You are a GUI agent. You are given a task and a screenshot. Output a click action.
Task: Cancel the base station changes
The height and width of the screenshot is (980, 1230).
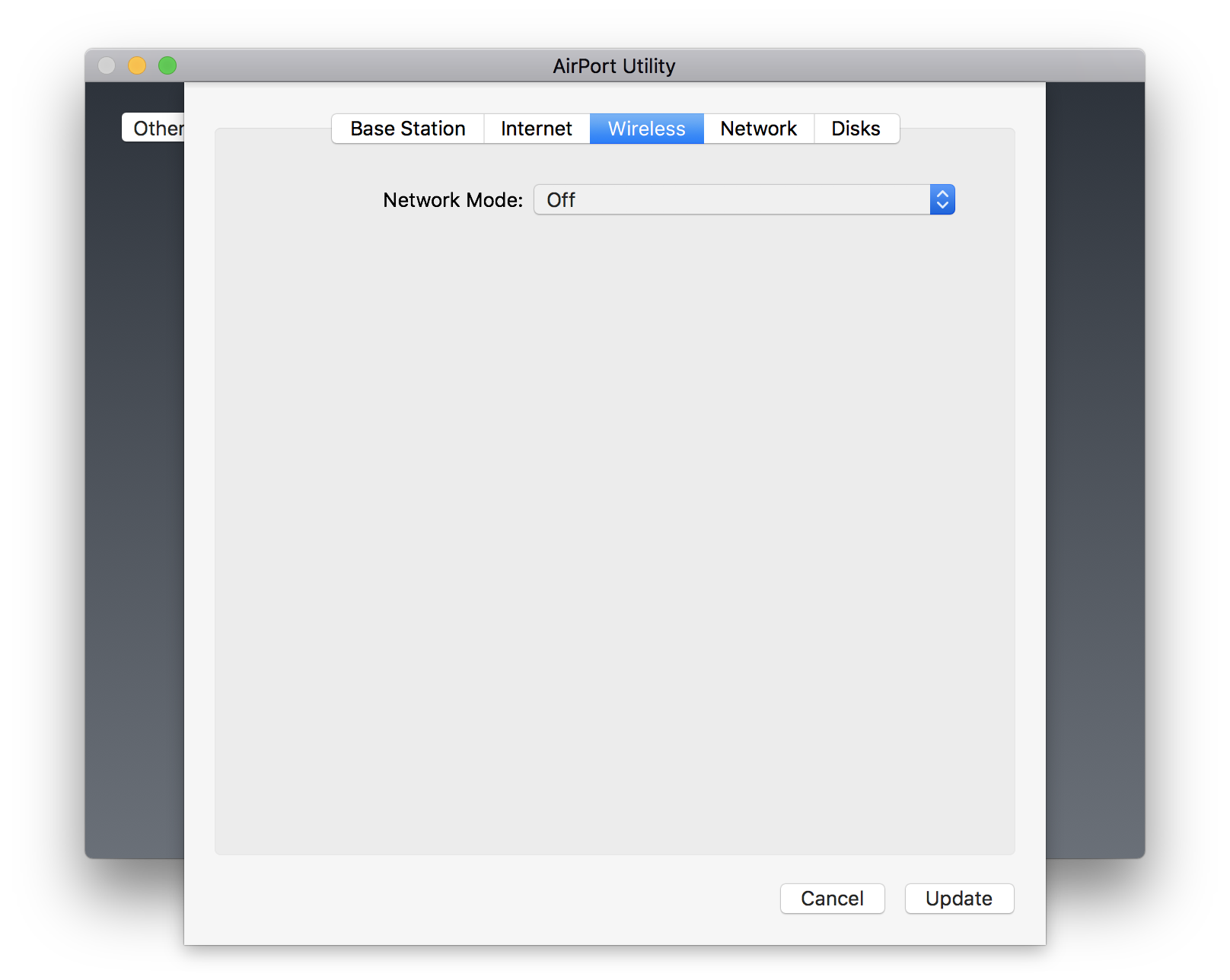pyautogui.click(x=832, y=899)
